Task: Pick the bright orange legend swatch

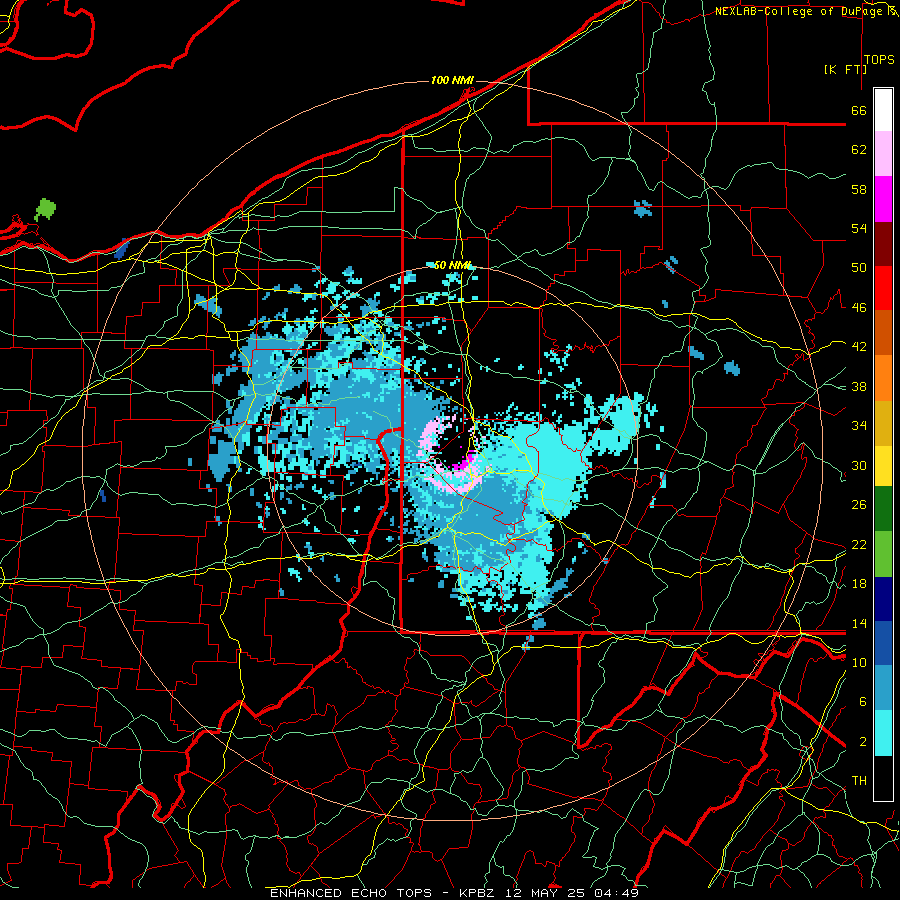Action: coord(883,378)
